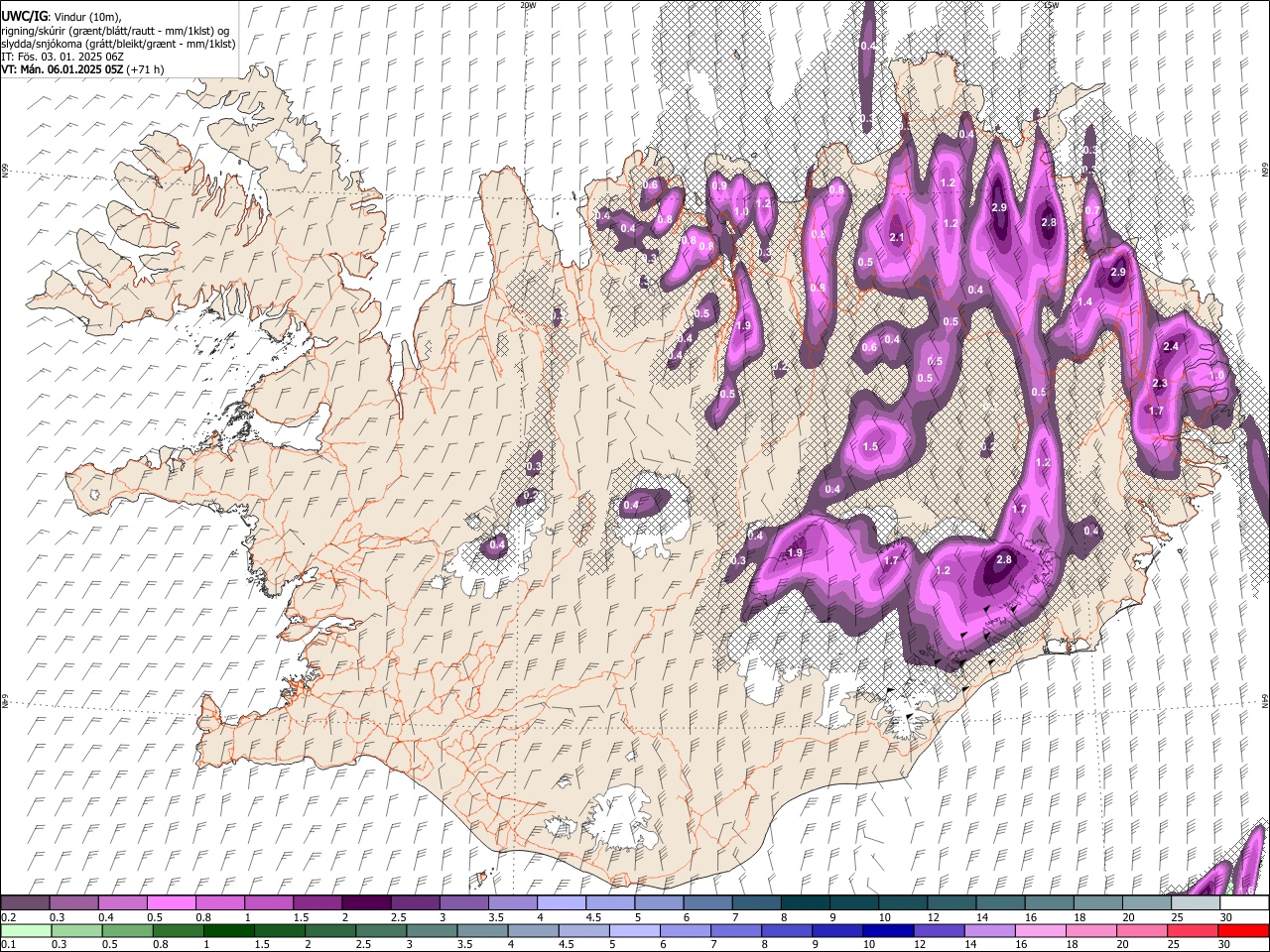Click the '2.4' precipitation value on the map
This screenshot has width=1270, height=952.
(x=1171, y=346)
